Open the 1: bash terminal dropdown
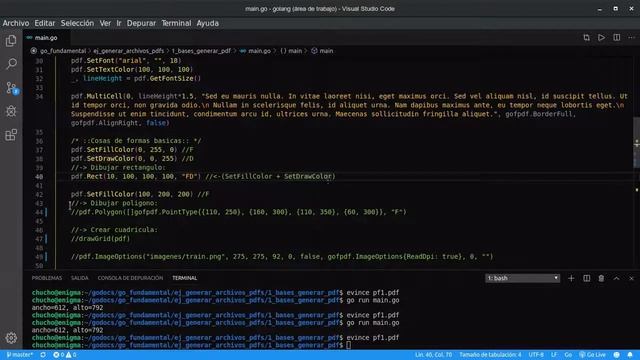Screen dimensions: 640x360 (522, 278)
